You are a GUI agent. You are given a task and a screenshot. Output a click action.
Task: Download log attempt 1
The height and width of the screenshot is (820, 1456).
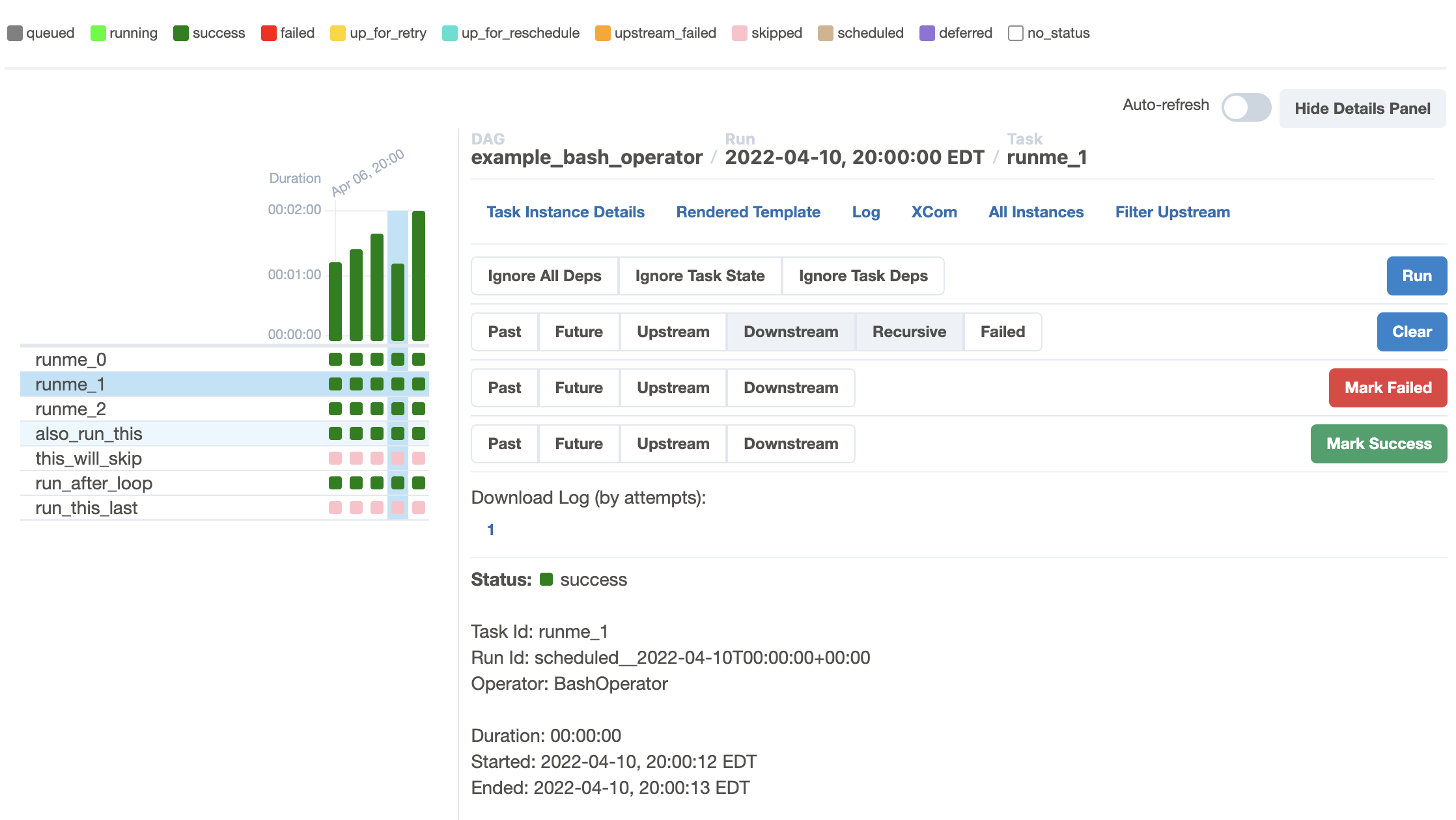[491, 530]
